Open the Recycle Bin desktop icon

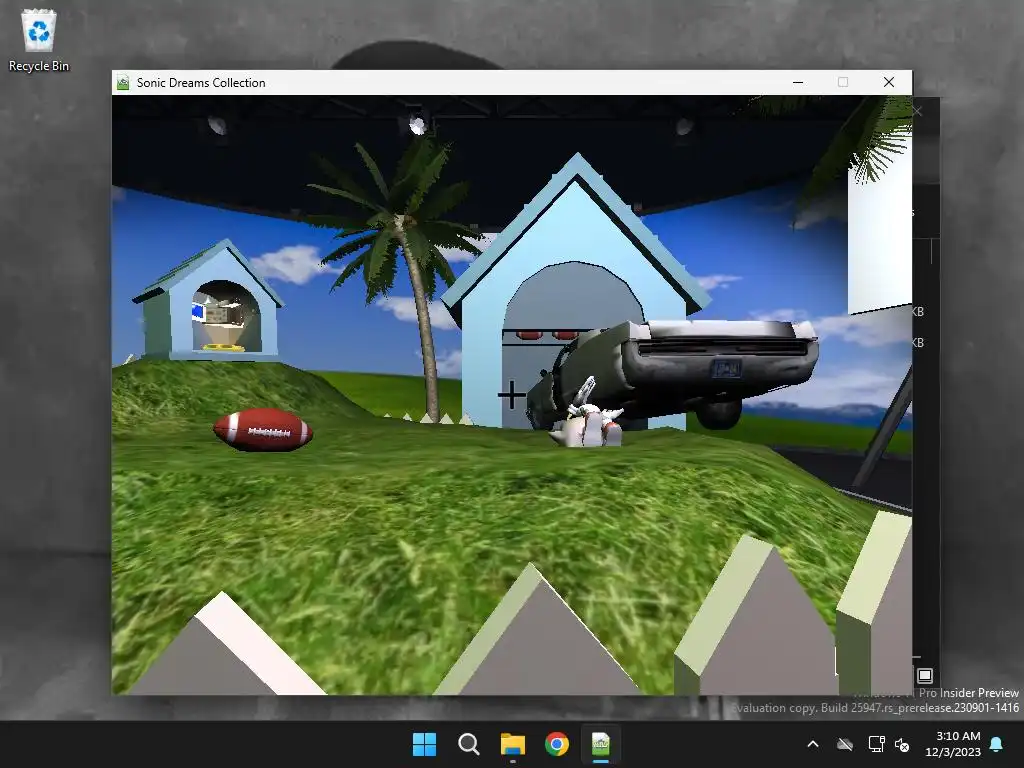coord(39,40)
